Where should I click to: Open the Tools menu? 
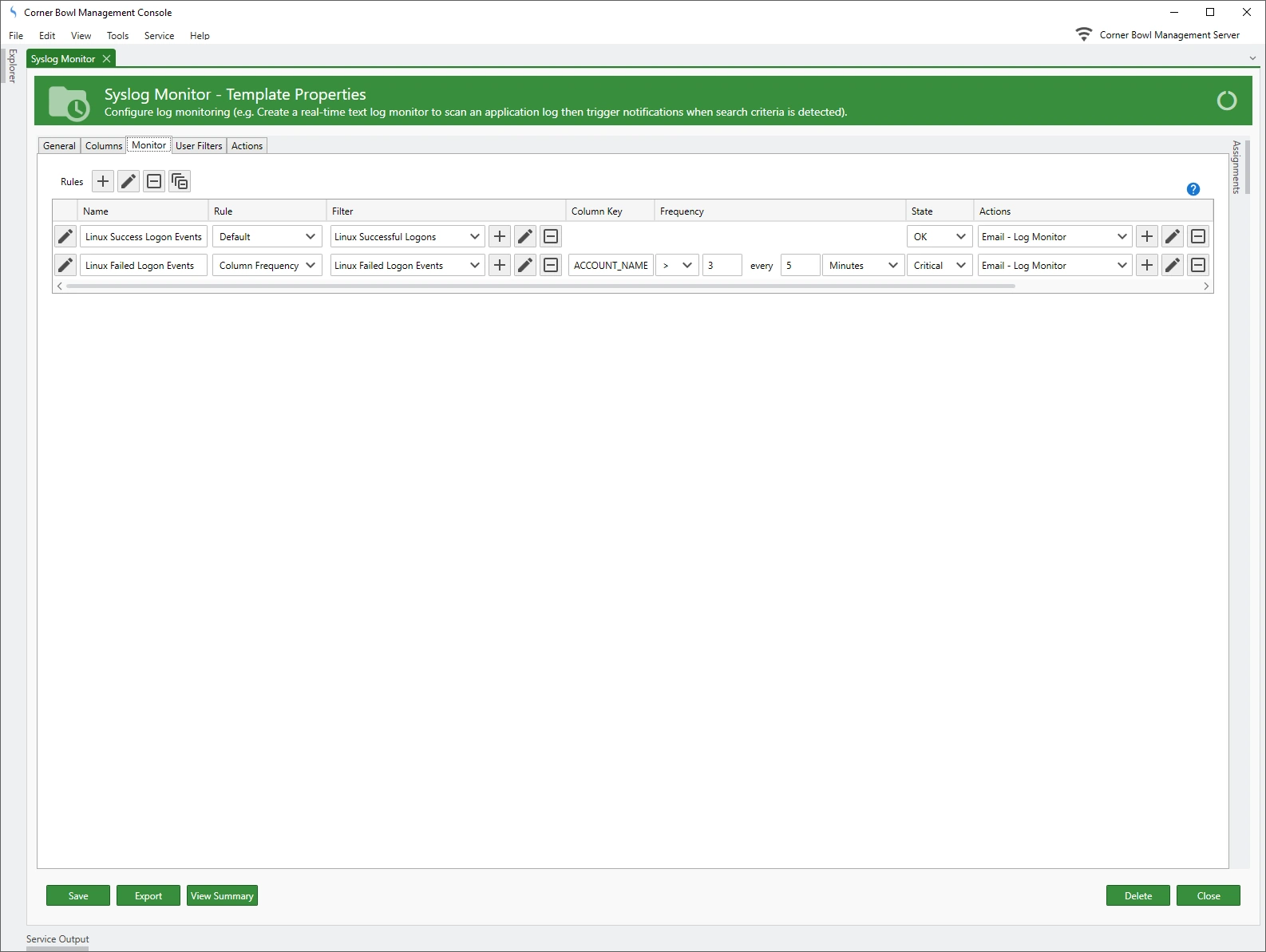point(117,36)
